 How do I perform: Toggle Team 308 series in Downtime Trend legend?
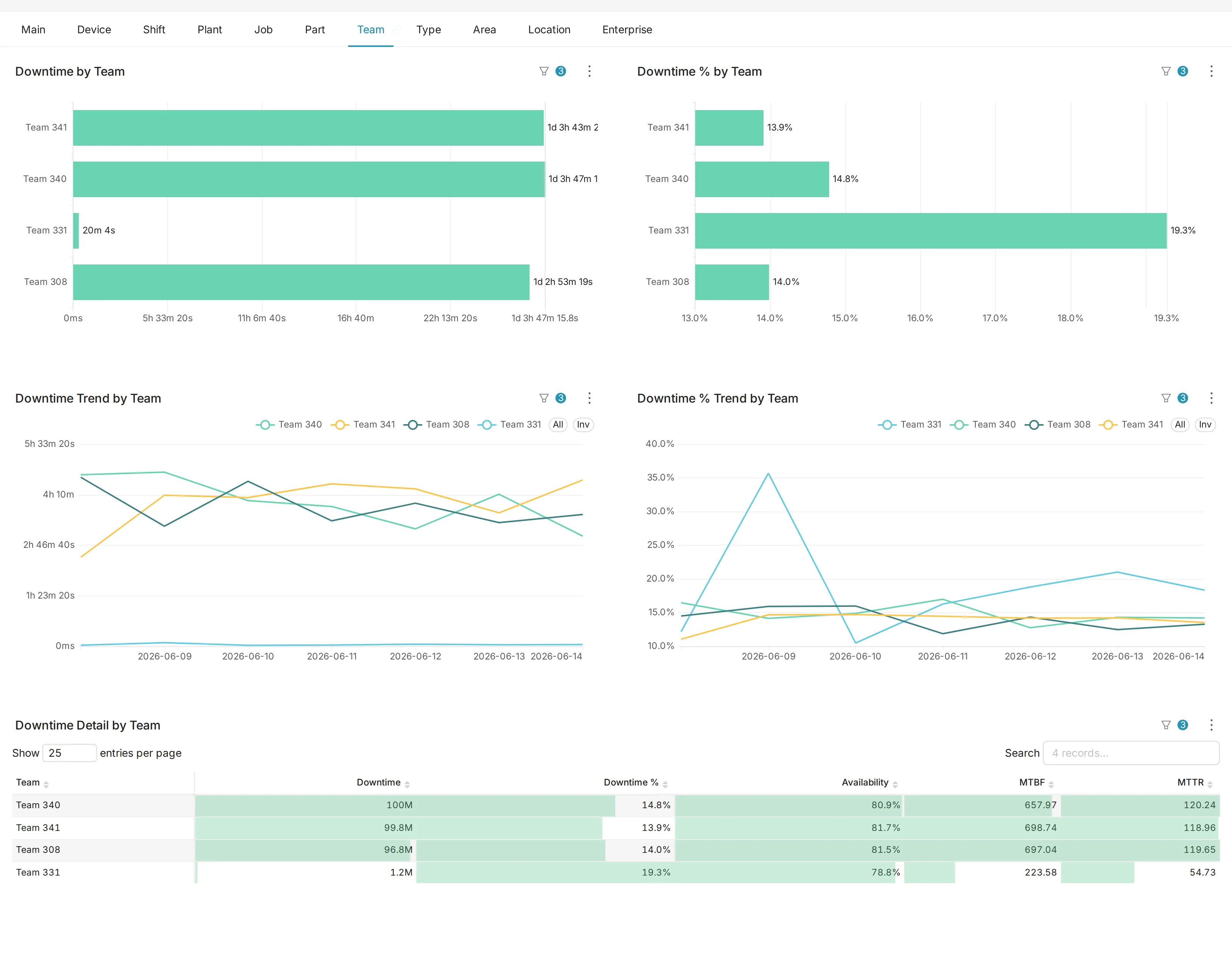point(436,425)
